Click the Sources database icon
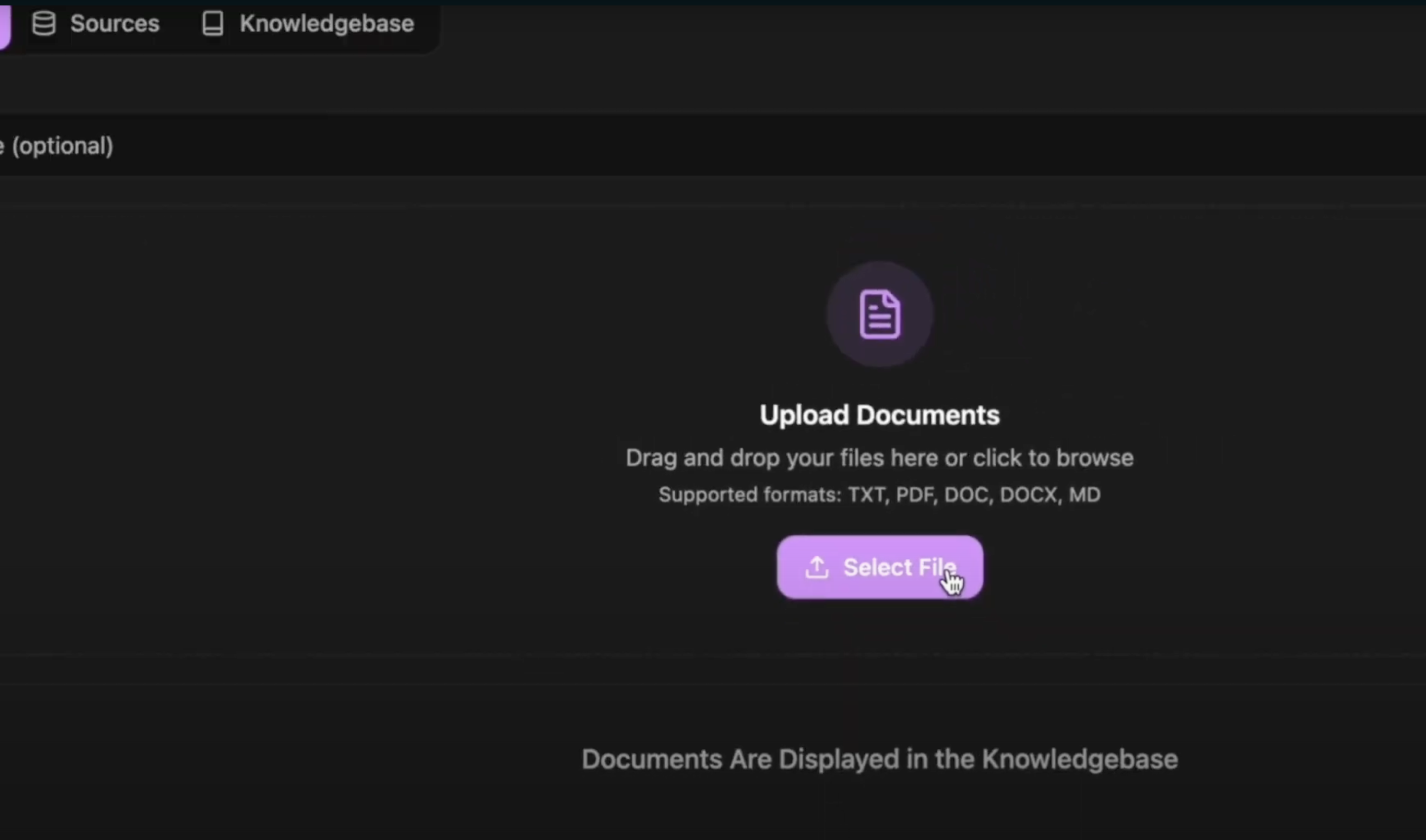The width and height of the screenshot is (1426, 840). tap(44, 24)
